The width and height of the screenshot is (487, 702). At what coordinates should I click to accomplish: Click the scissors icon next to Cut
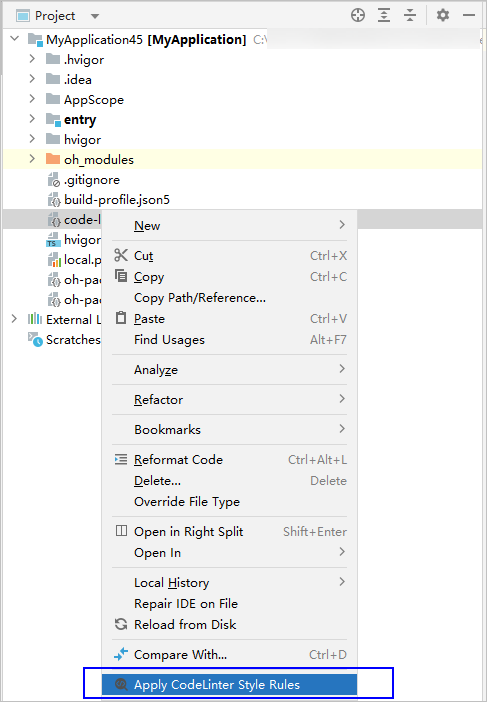[x=121, y=255]
